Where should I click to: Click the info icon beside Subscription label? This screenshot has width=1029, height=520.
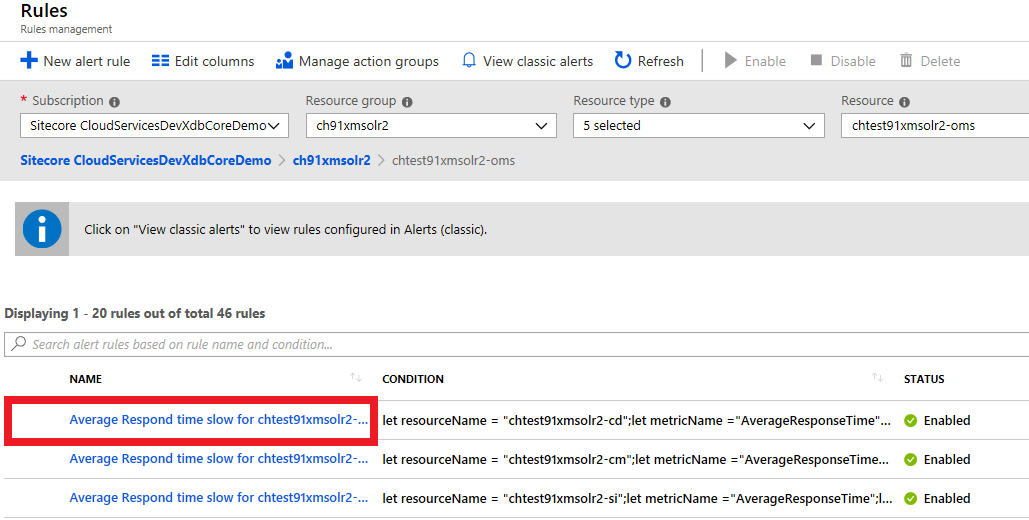point(114,102)
